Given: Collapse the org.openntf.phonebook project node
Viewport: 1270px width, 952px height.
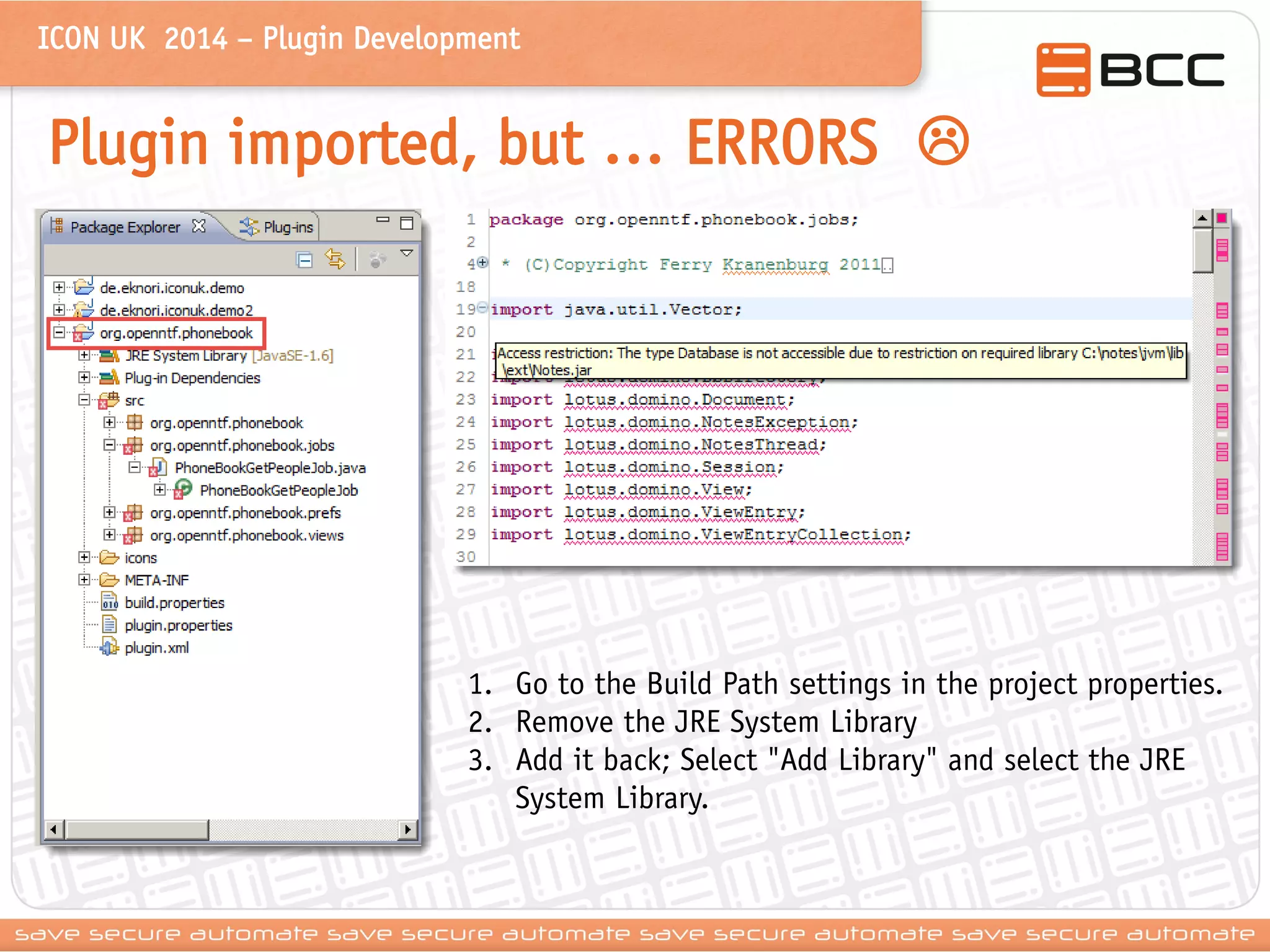Looking at the screenshot, I should [59, 332].
